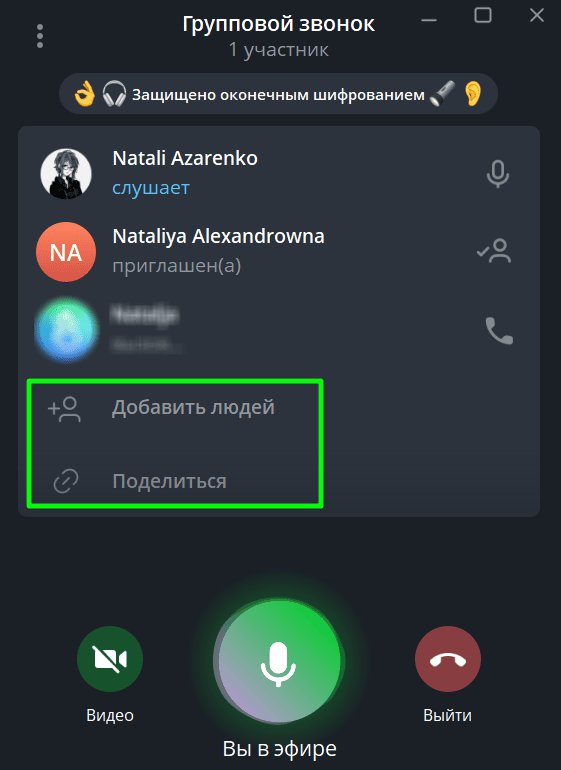Select Добавить людей entry

175,409
